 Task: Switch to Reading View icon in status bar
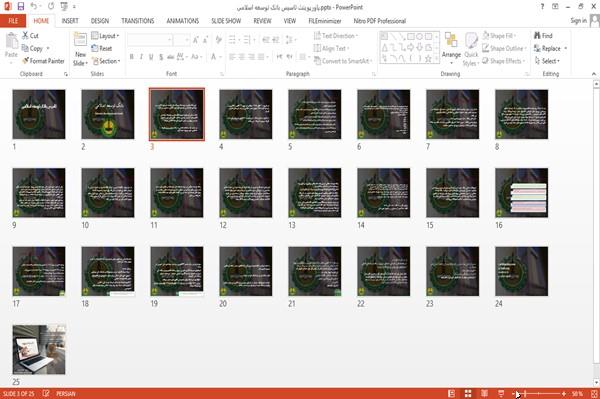coord(484,394)
